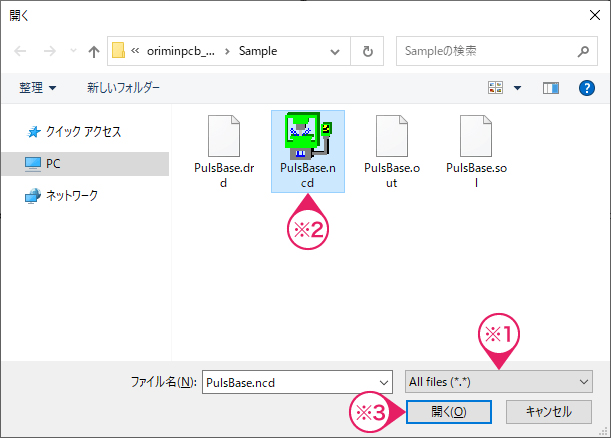The width and height of the screenshot is (611, 438).
Task: Select the PulsBase.ncd file
Action: (308, 150)
